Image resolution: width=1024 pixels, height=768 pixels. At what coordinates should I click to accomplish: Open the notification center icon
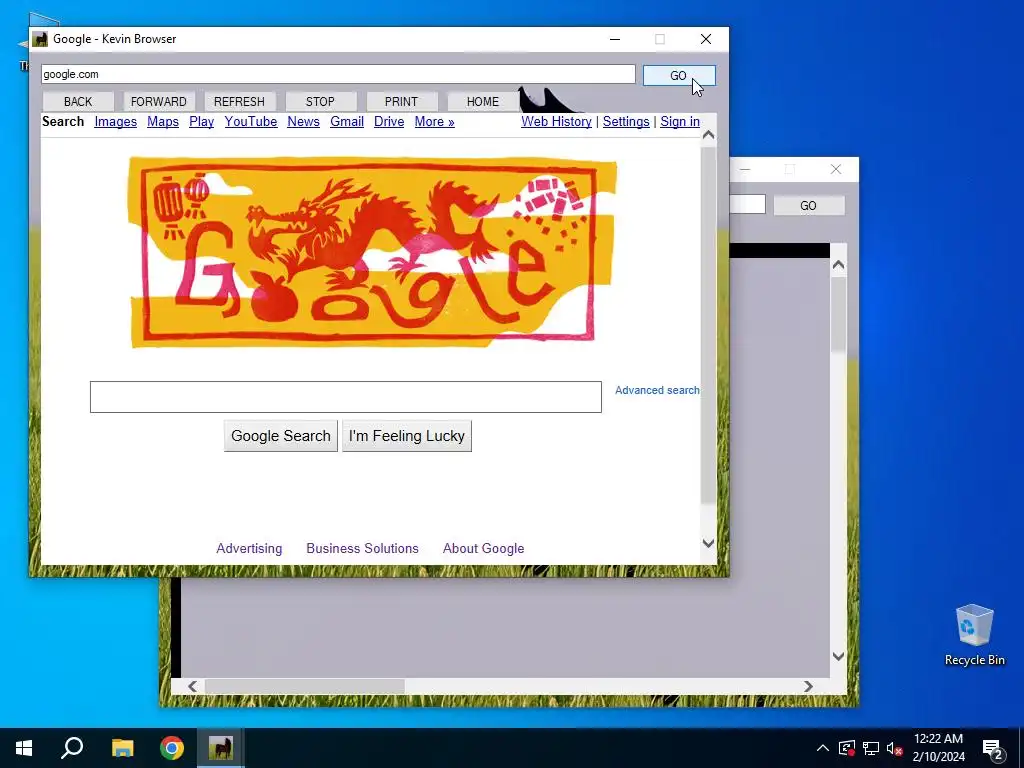[993, 749]
